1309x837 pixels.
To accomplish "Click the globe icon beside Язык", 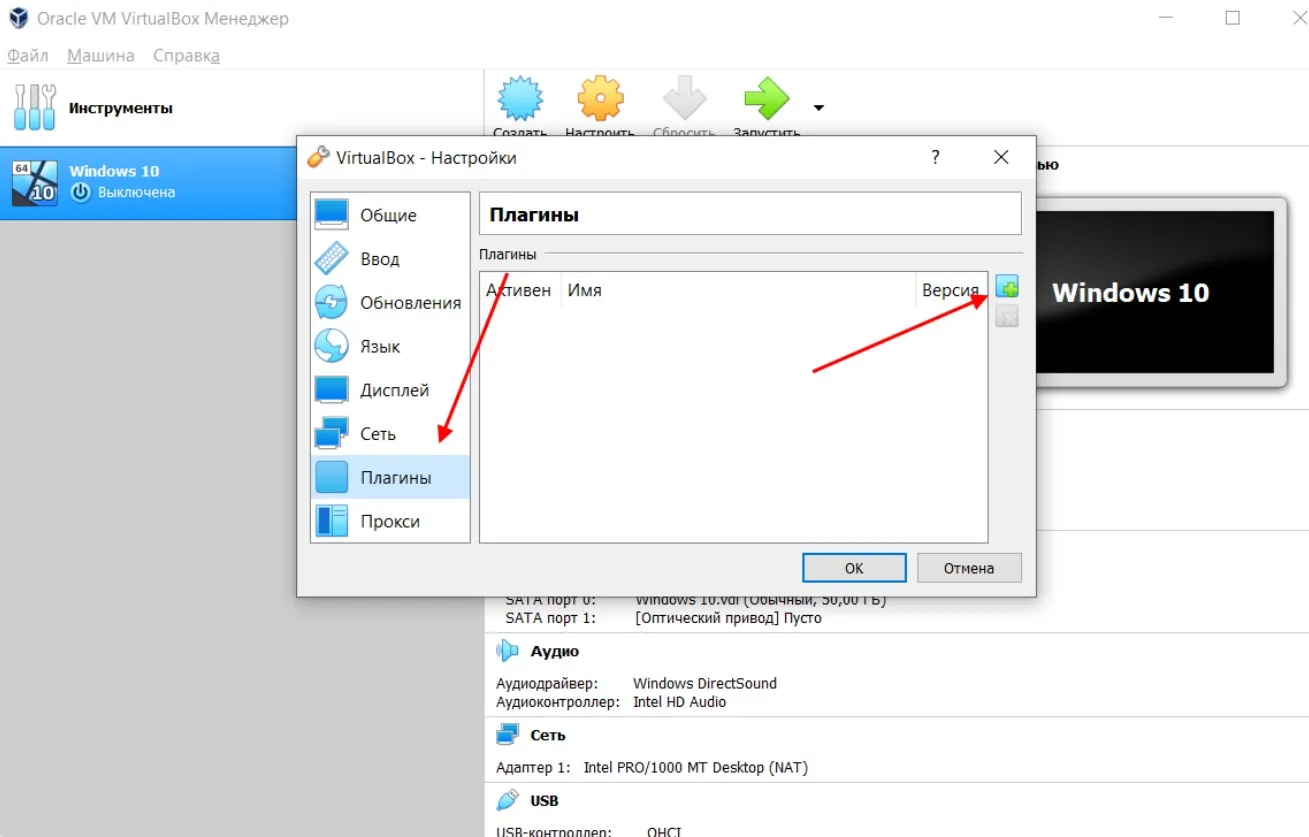I will (331, 346).
